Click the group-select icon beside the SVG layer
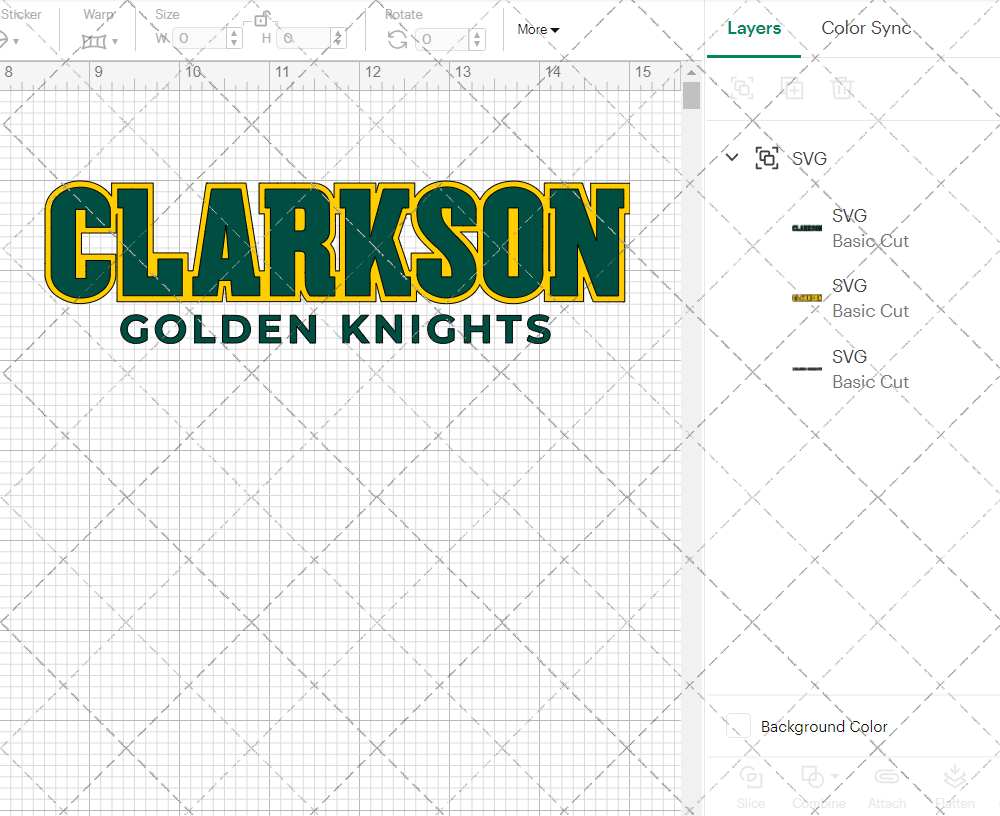This screenshot has height=816, width=1000. tap(767, 158)
